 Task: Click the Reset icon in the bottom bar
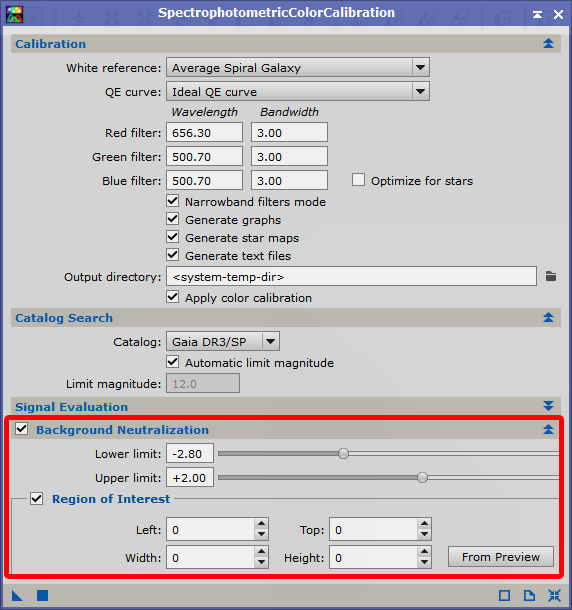click(x=554, y=596)
